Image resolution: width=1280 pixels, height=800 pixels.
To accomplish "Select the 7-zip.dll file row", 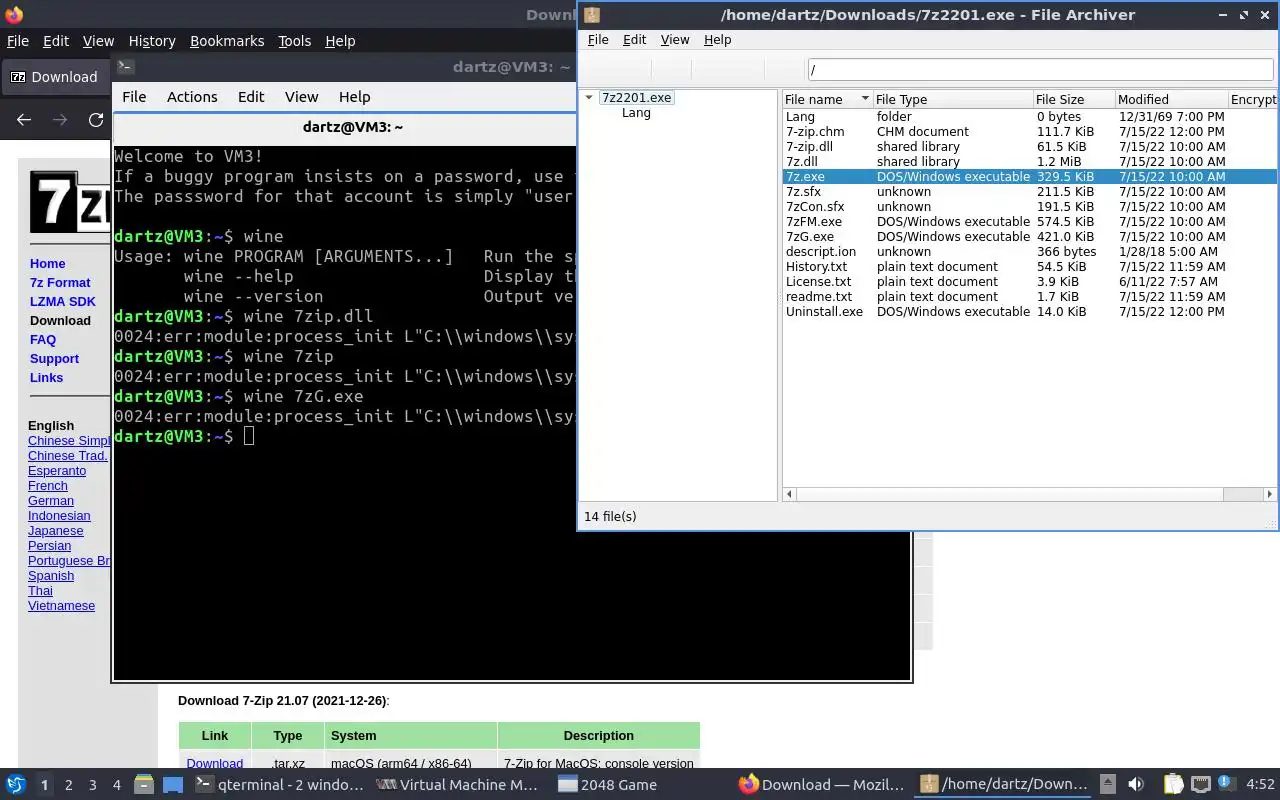I will click(1030, 147).
